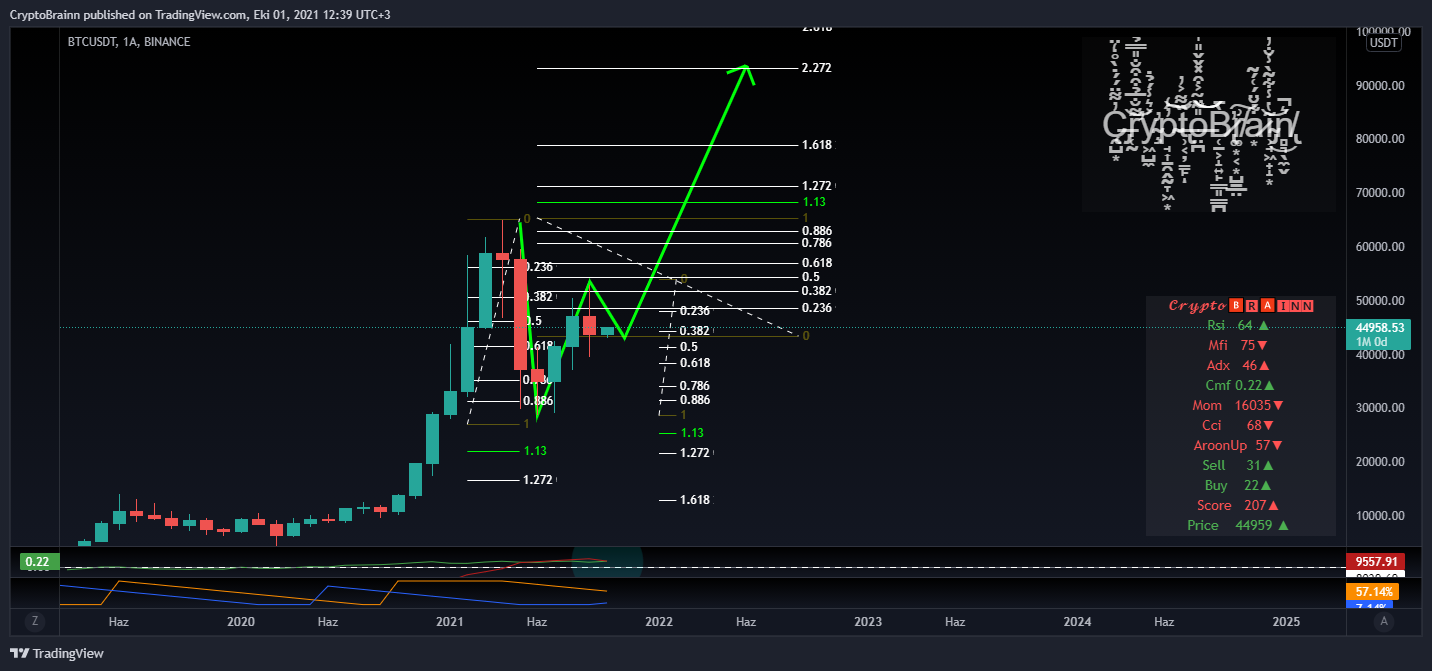The height and width of the screenshot is (671, 1432).
Task: Click the Adx 46 row in indicator table
Action: [1240, 365]
